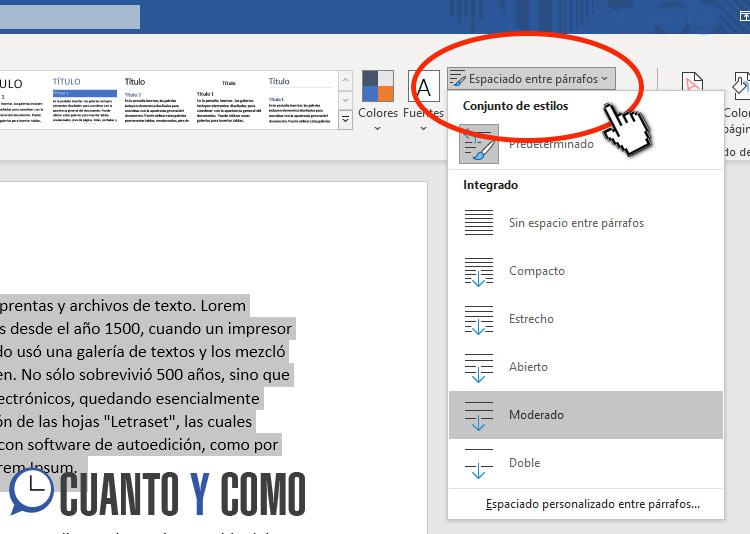Open the Espaciado entre párrafos dropdown
750x534 pixels.
click(529, 78)
